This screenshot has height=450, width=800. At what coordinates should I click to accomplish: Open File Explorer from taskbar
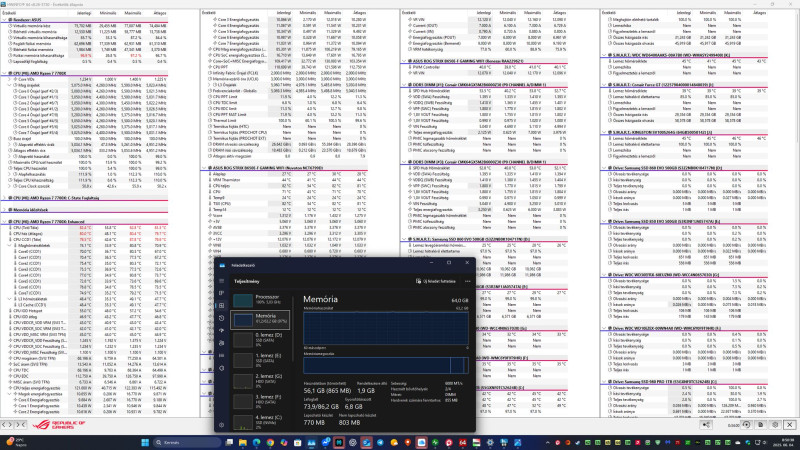[x=243, y=442]
